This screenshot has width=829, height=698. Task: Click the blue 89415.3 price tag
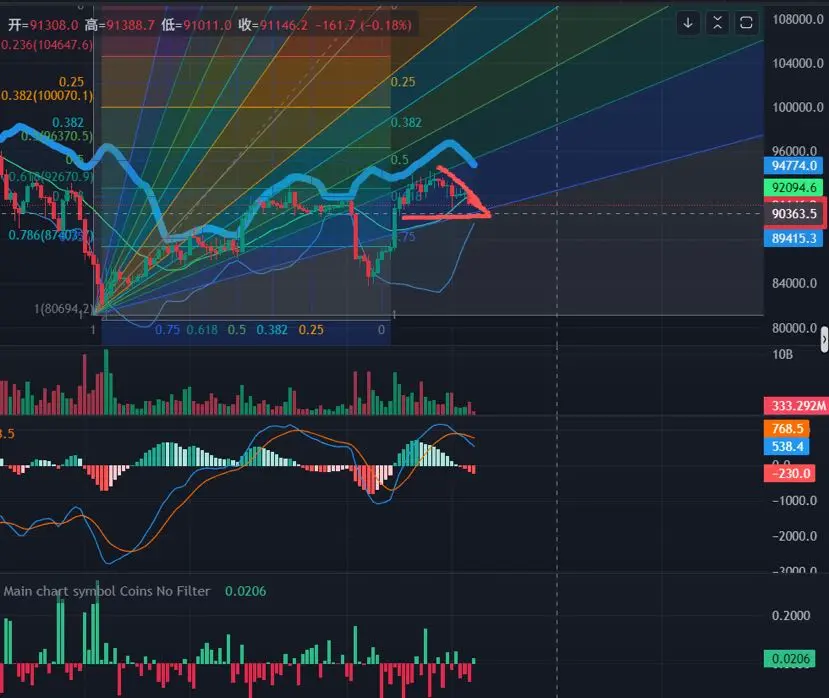click(x=794, y=238)
